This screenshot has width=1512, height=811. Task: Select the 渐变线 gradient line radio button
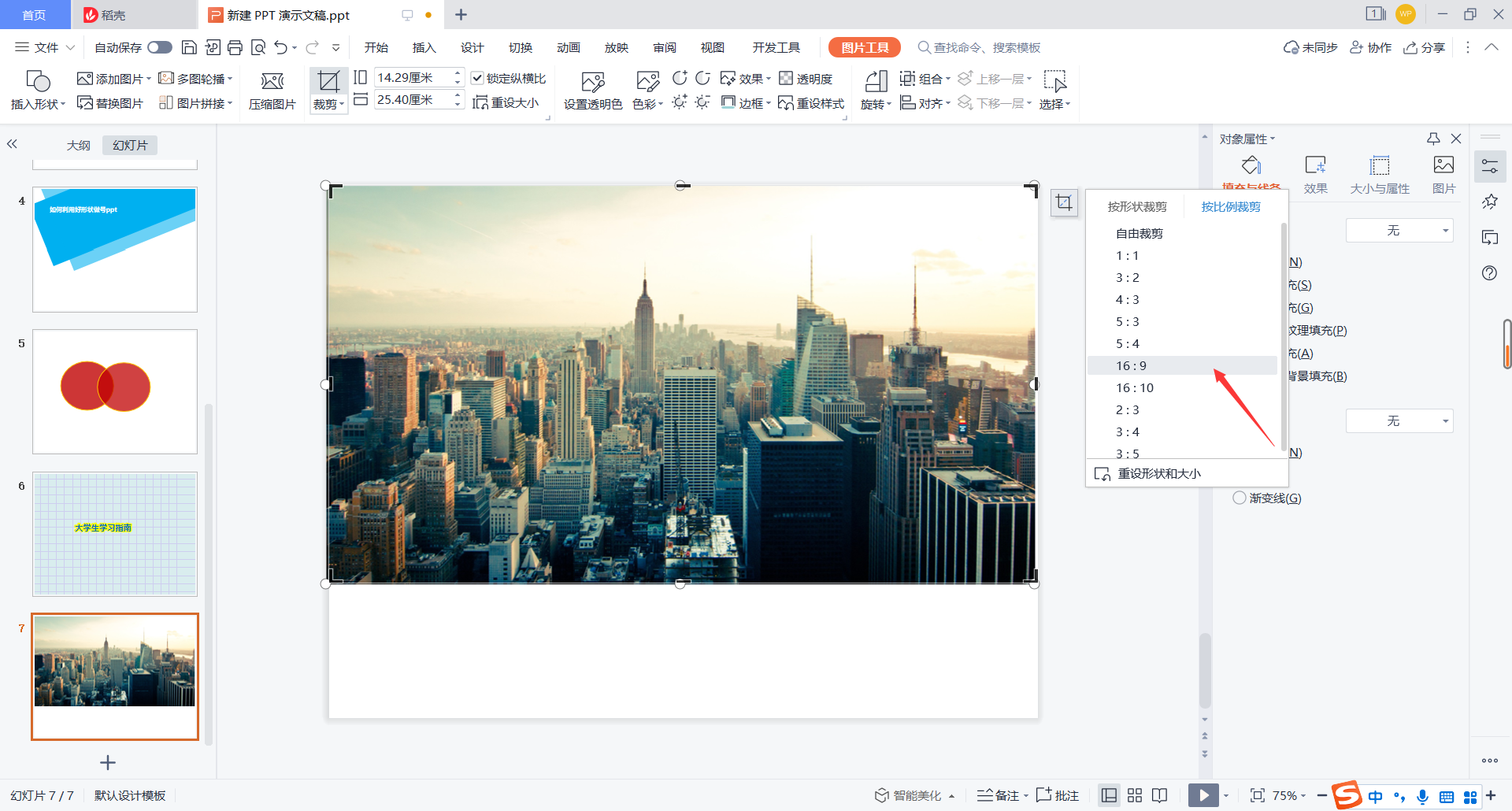tap(1239, 498)
